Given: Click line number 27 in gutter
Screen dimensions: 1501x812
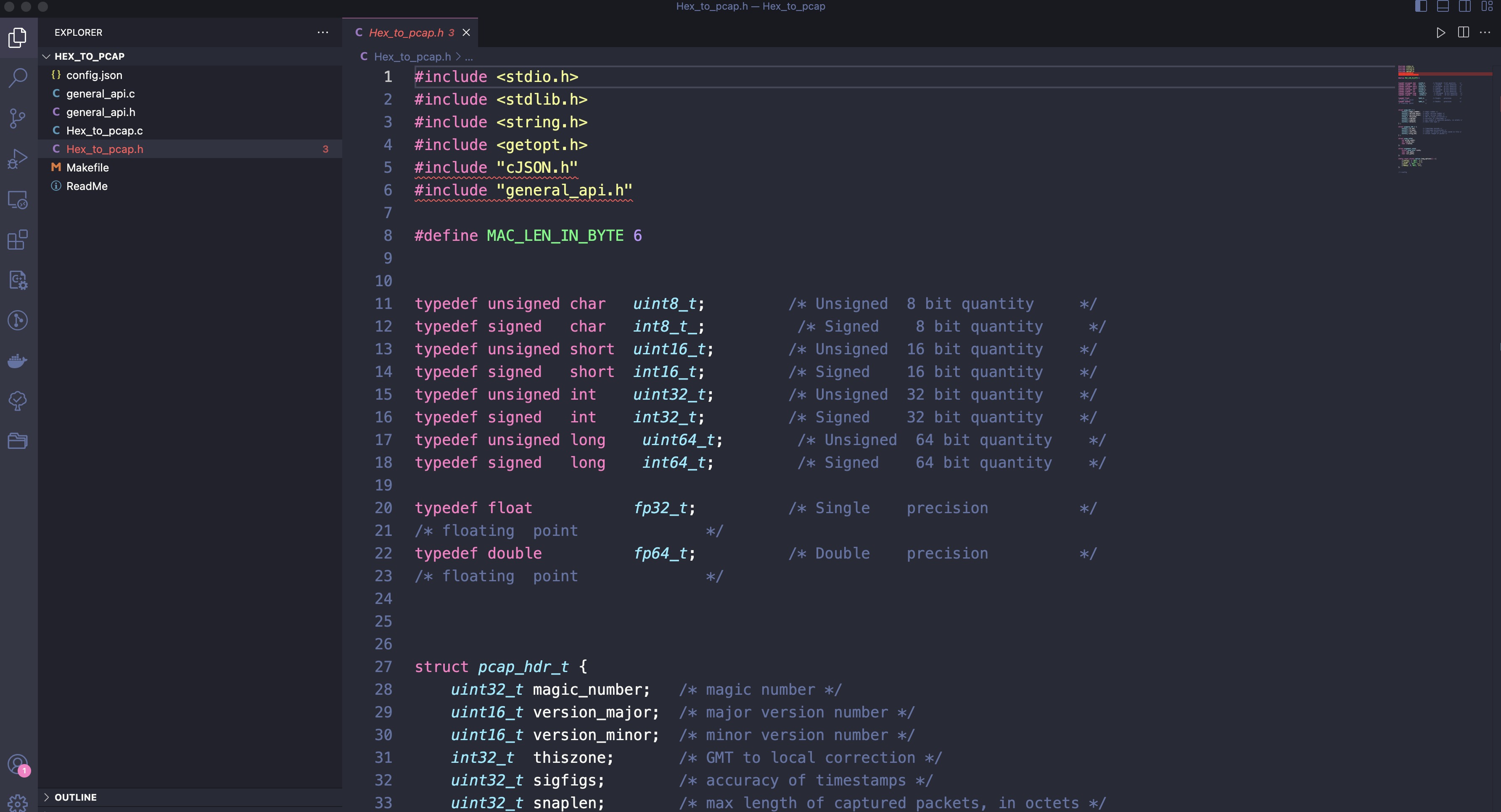Looking at the screenshot, I should [x=383, y=667].
